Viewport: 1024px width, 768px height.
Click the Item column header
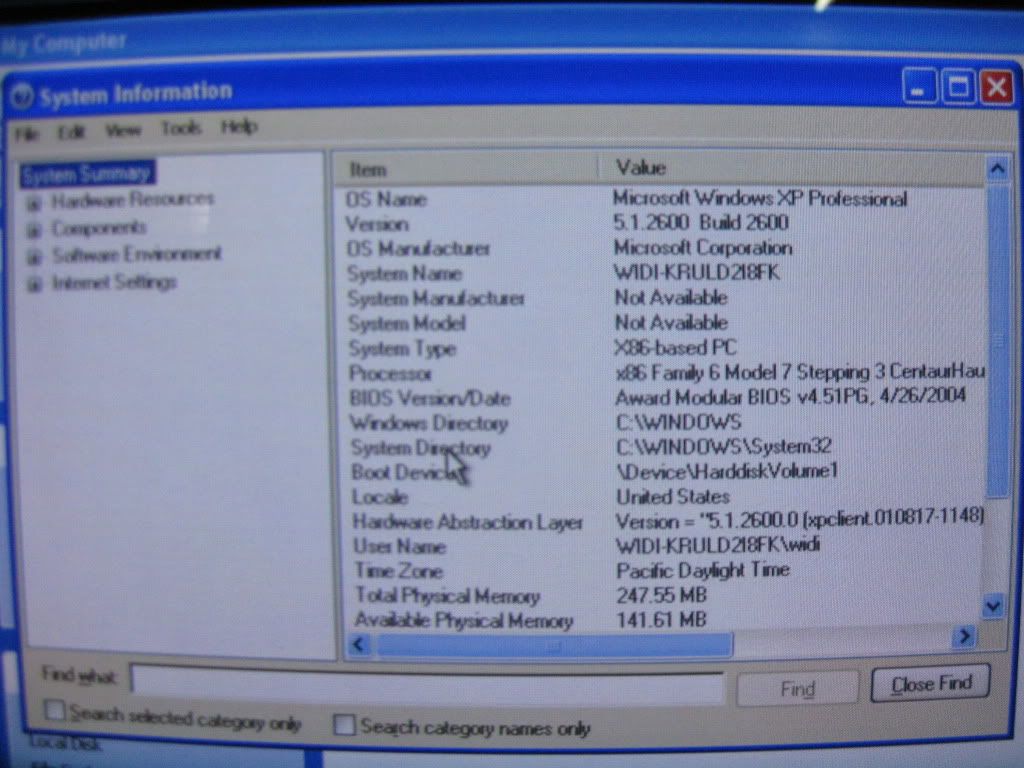click(466, 169)
